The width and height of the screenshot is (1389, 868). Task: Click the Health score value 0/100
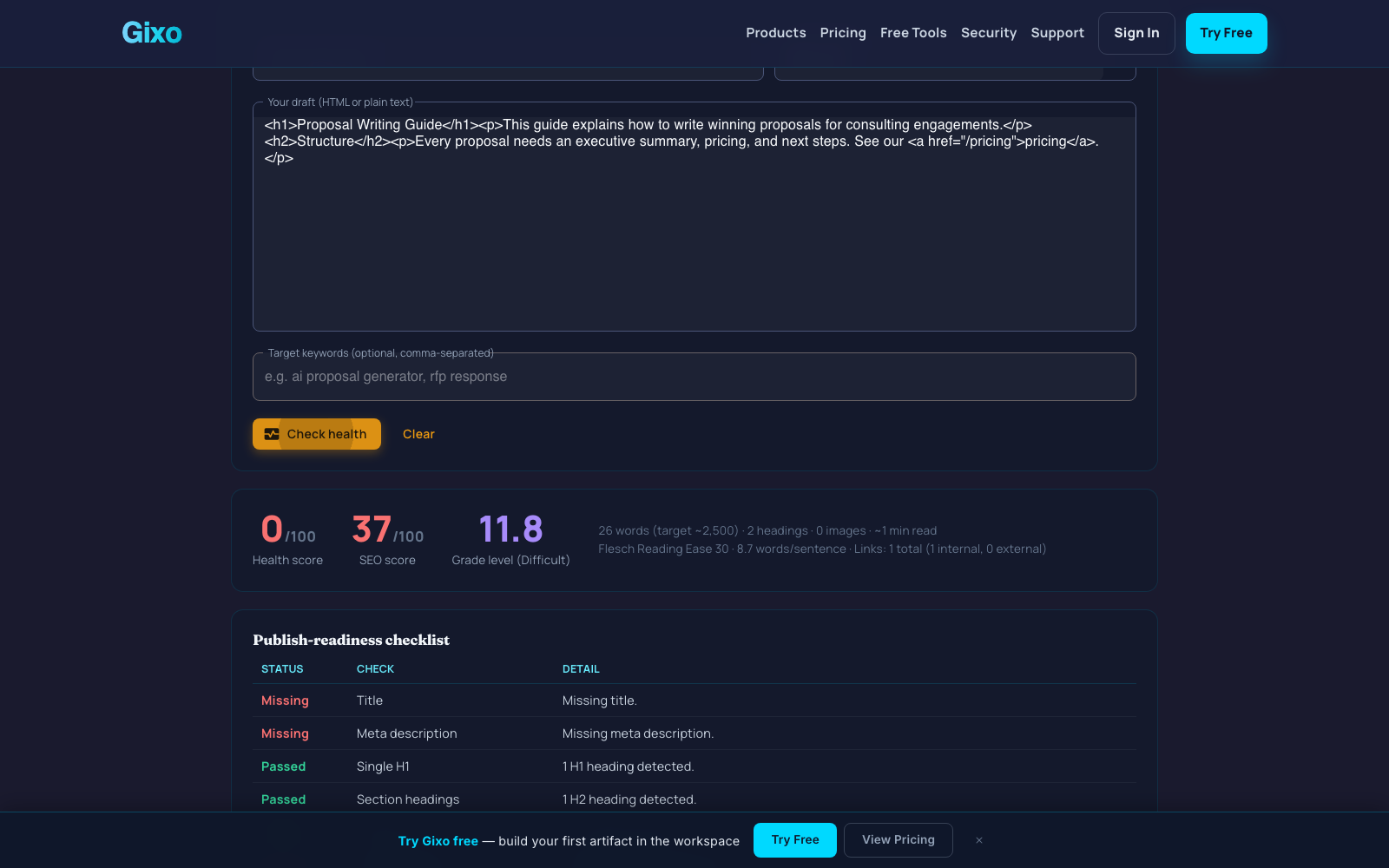click(288, 529)
